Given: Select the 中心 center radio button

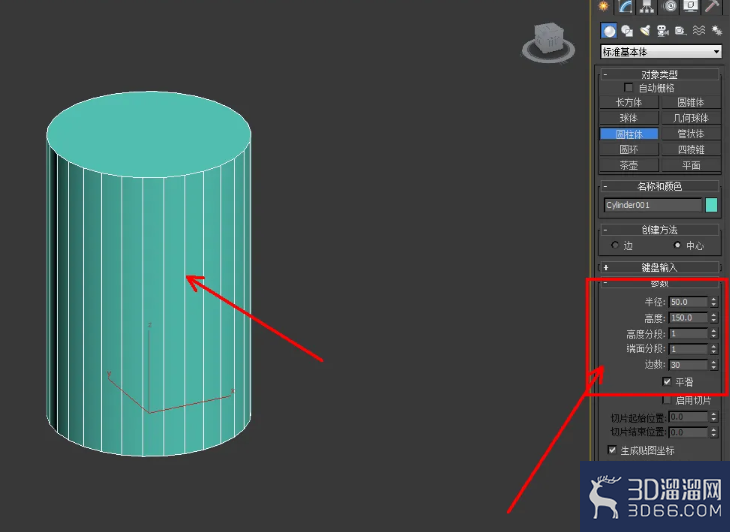Looking at the screenshot, I should [677, 245].
